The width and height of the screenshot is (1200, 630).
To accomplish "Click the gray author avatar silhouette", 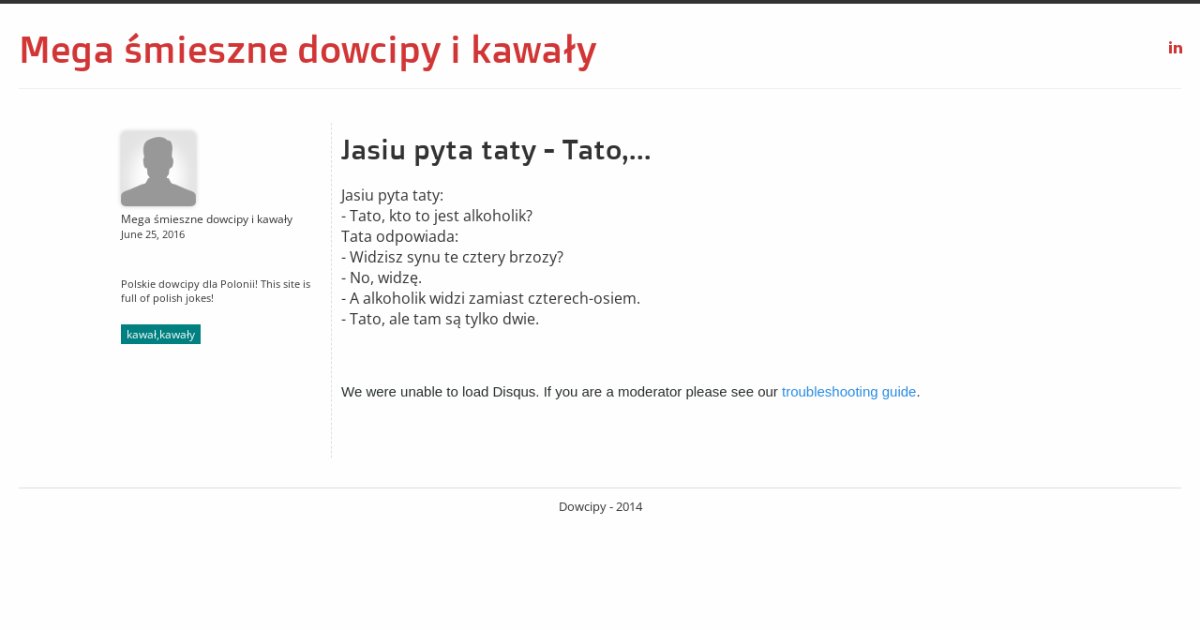I will (158, 168).
